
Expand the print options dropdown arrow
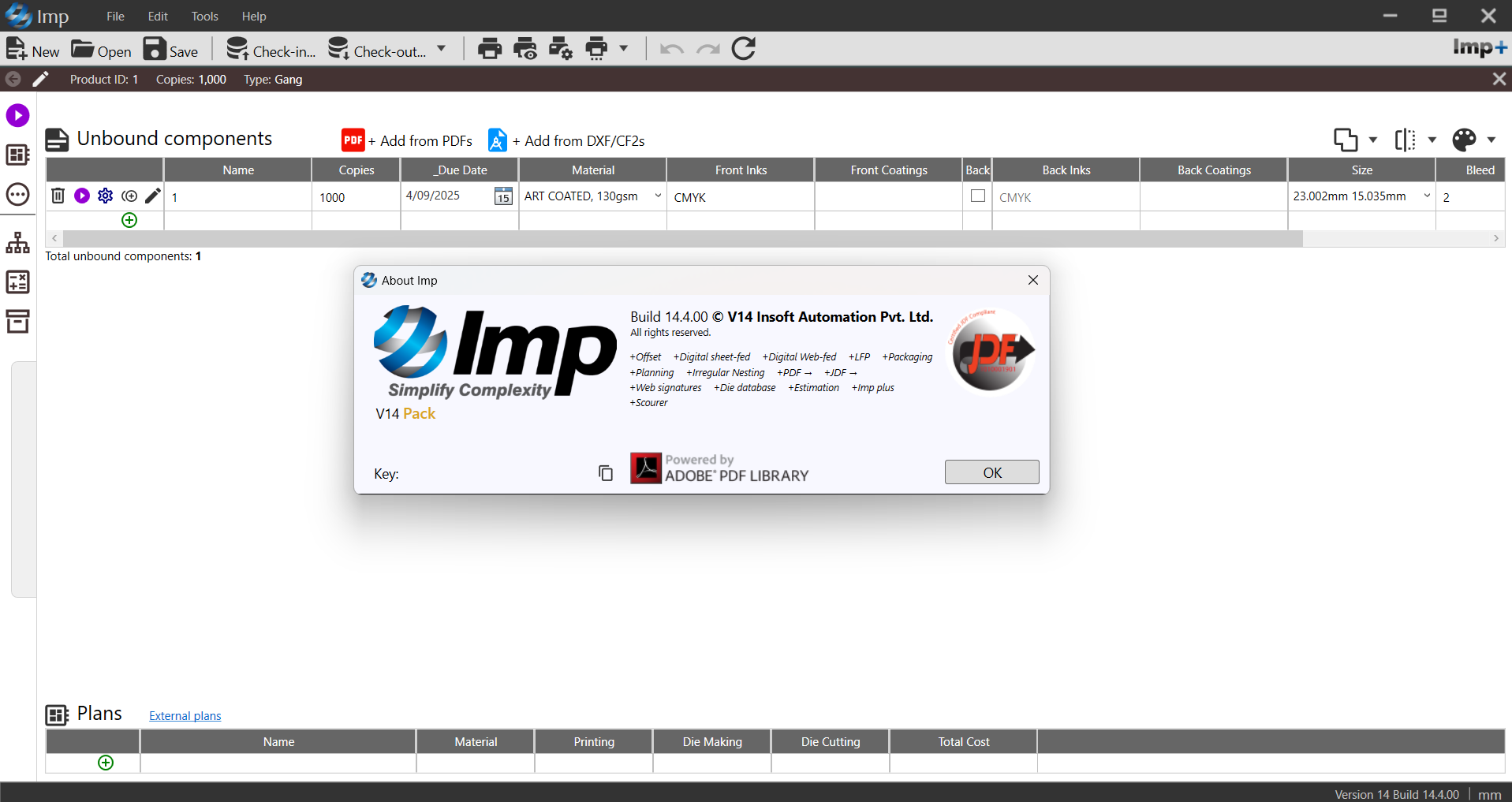(x=624, y=49)
